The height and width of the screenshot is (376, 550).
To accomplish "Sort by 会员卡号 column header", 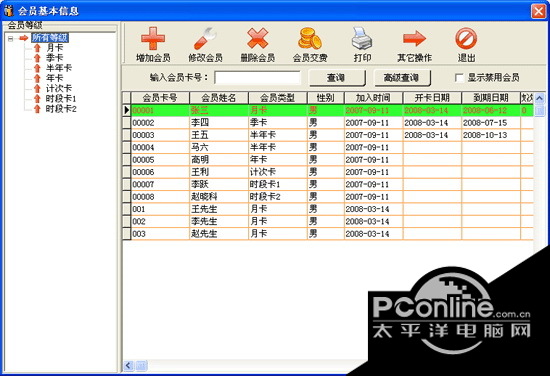I will (x=160, y=98).
